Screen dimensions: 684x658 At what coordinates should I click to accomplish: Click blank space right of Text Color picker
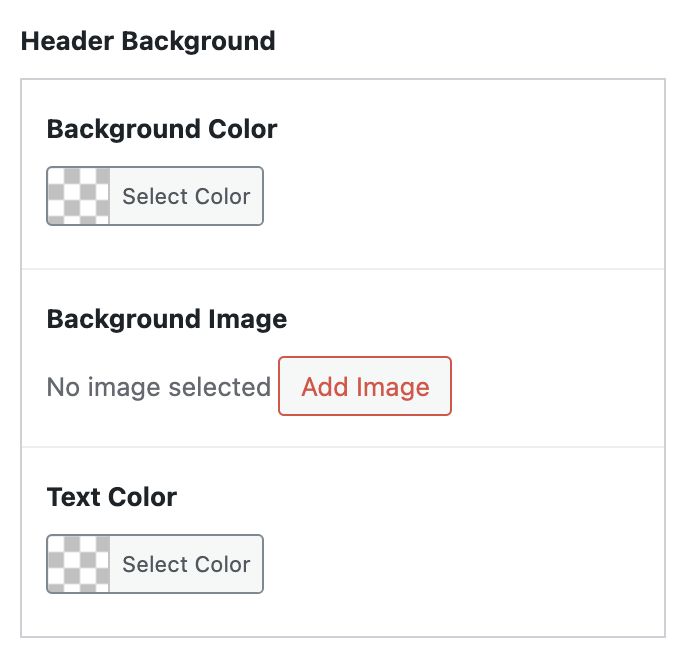(462, 564)
